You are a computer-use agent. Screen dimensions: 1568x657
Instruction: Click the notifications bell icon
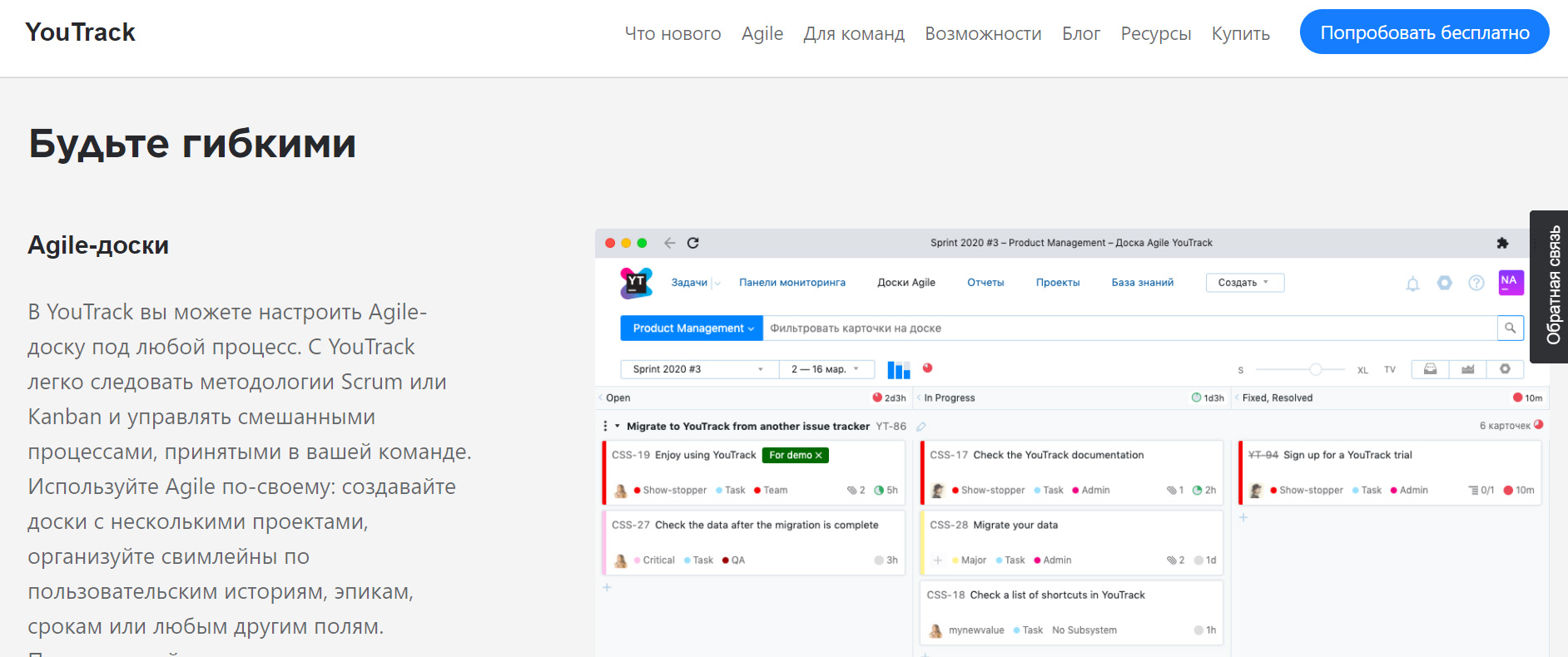pyautogui.click(x=1412, y=284)
